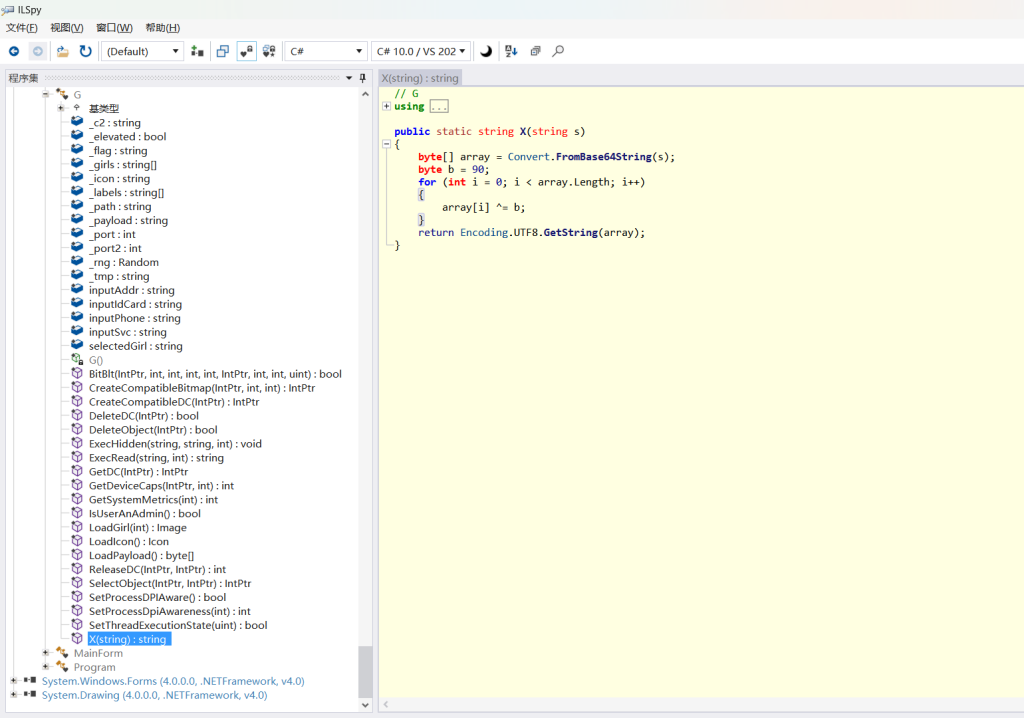Open search with the magnifier icon
1024x718 pixels.
tap(558, 51)
